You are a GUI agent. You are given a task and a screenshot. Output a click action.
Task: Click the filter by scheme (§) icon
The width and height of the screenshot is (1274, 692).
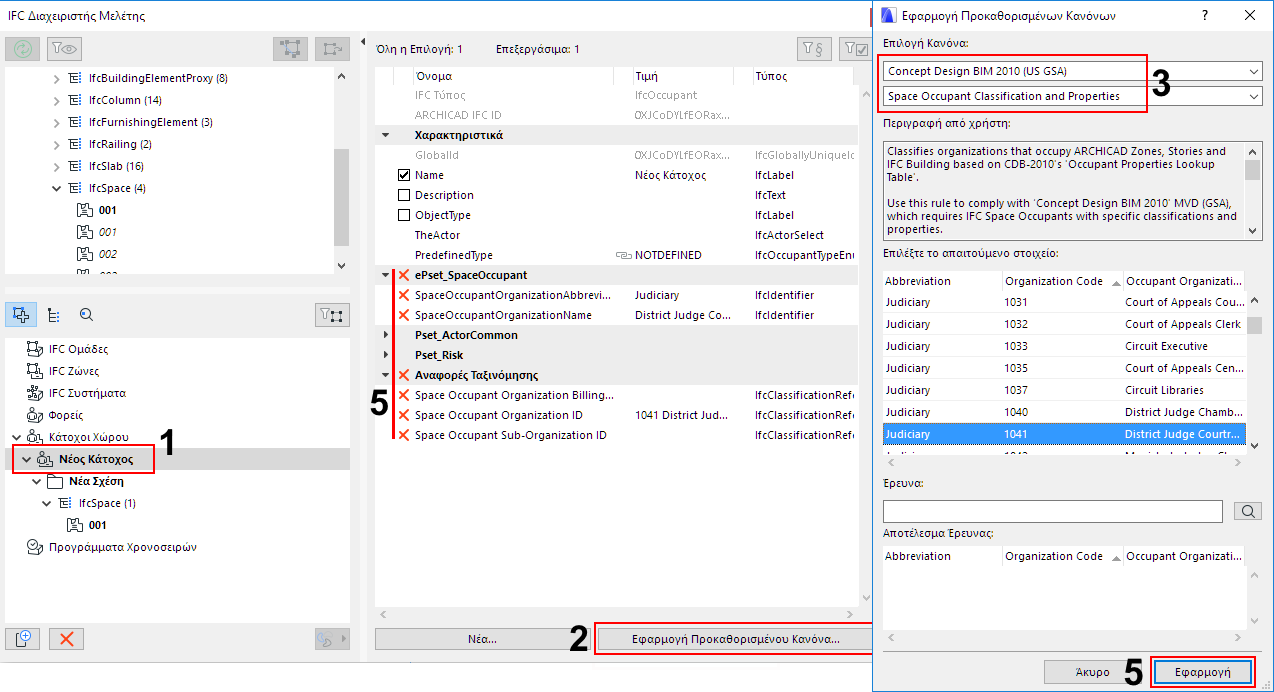pyautogui.click(x=814, y=48)
